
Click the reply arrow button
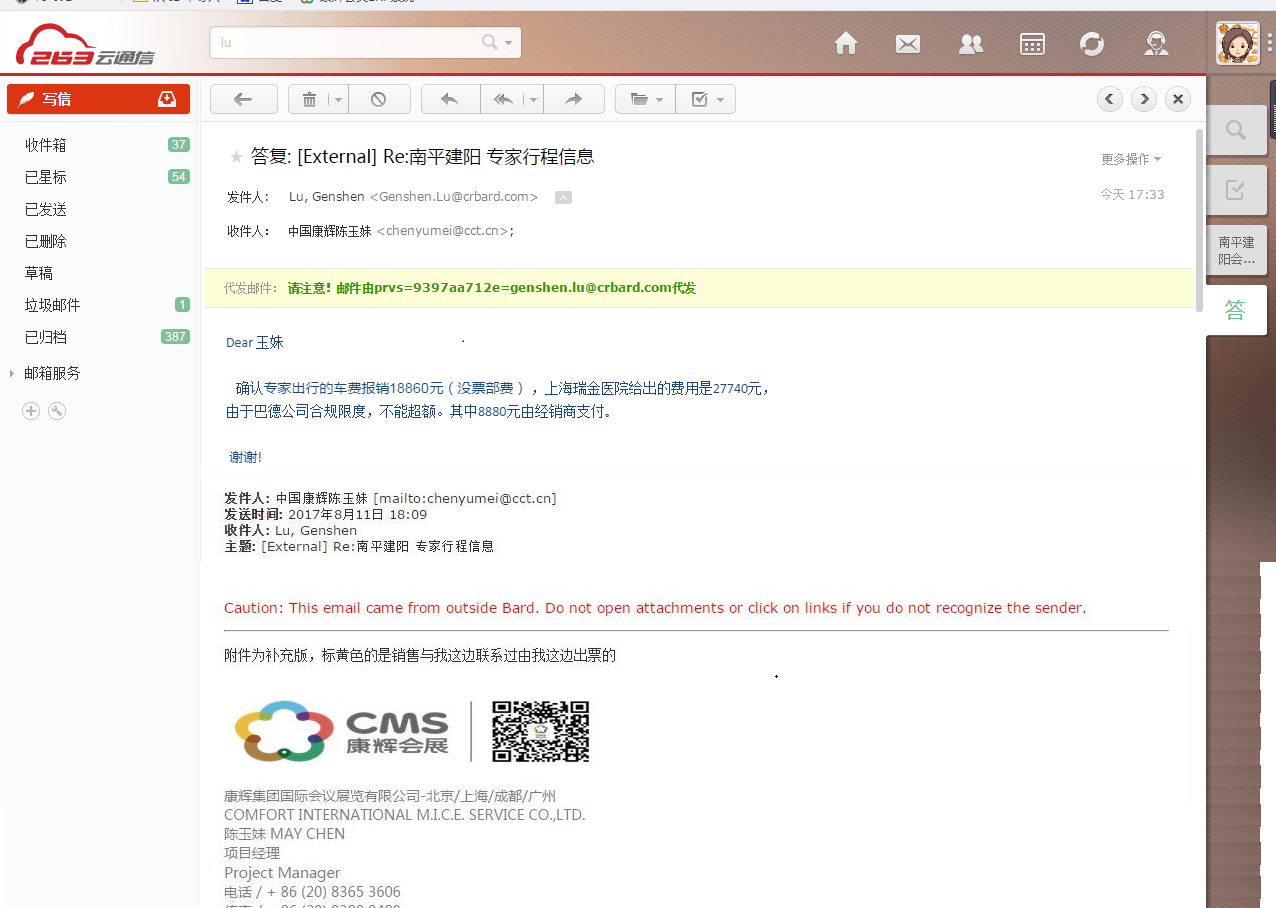[x=450, y=99]
